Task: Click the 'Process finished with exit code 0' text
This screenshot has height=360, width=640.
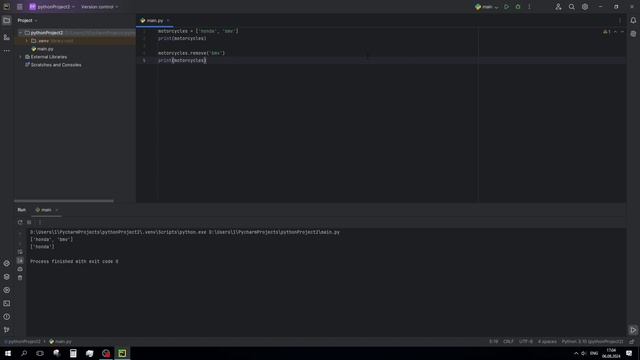Action: [x=74, y=262]
